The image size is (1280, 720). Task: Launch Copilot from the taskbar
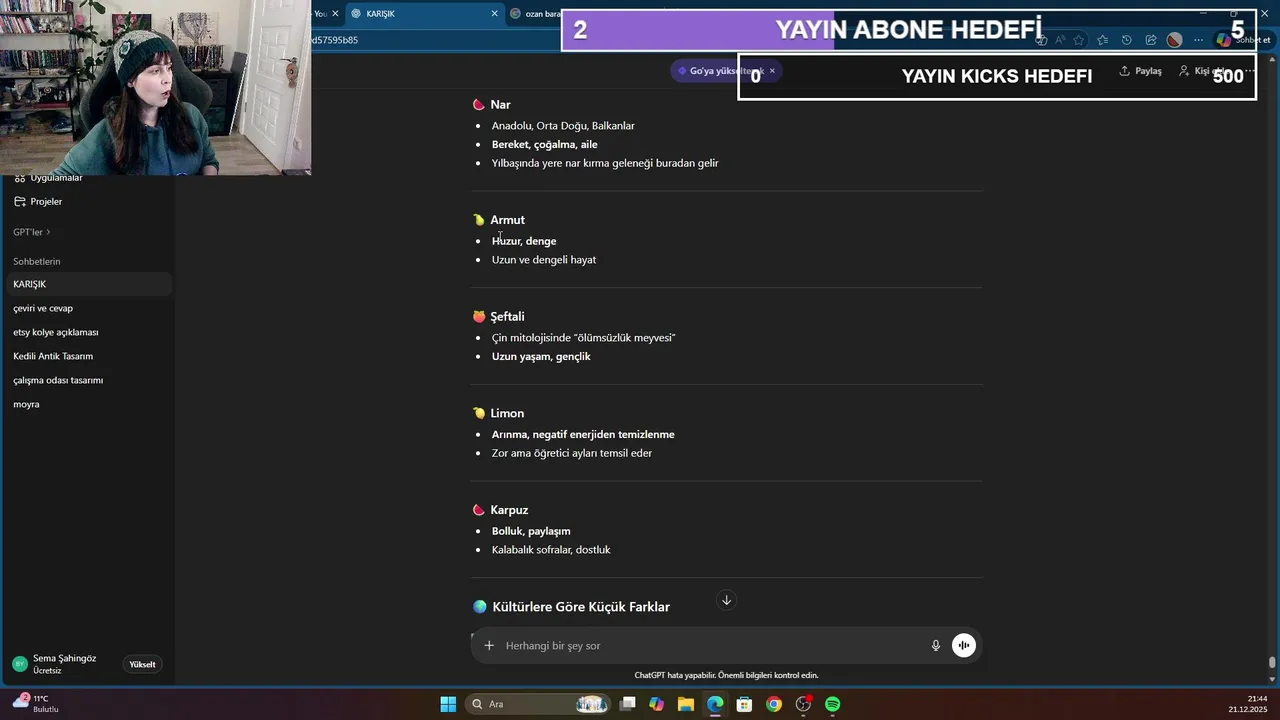[656, 704]
